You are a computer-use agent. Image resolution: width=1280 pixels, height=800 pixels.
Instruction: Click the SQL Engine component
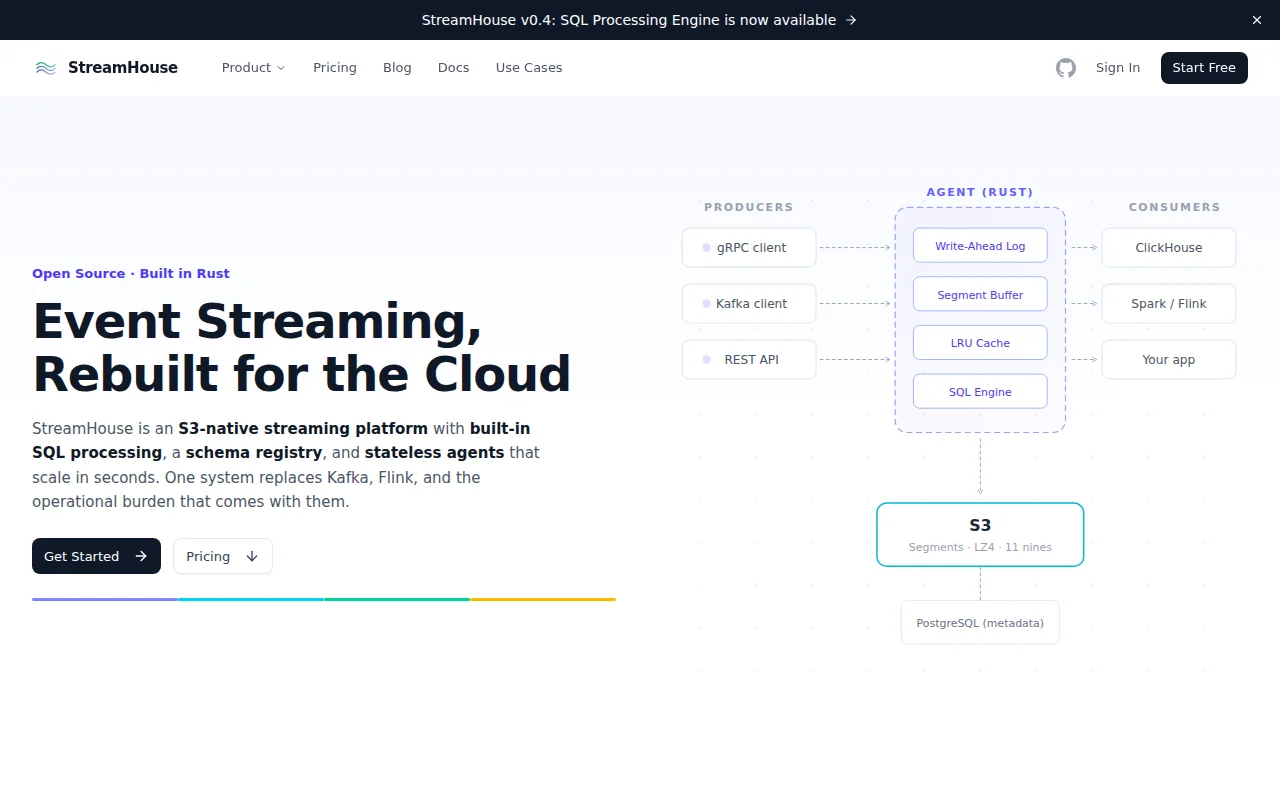980,392
